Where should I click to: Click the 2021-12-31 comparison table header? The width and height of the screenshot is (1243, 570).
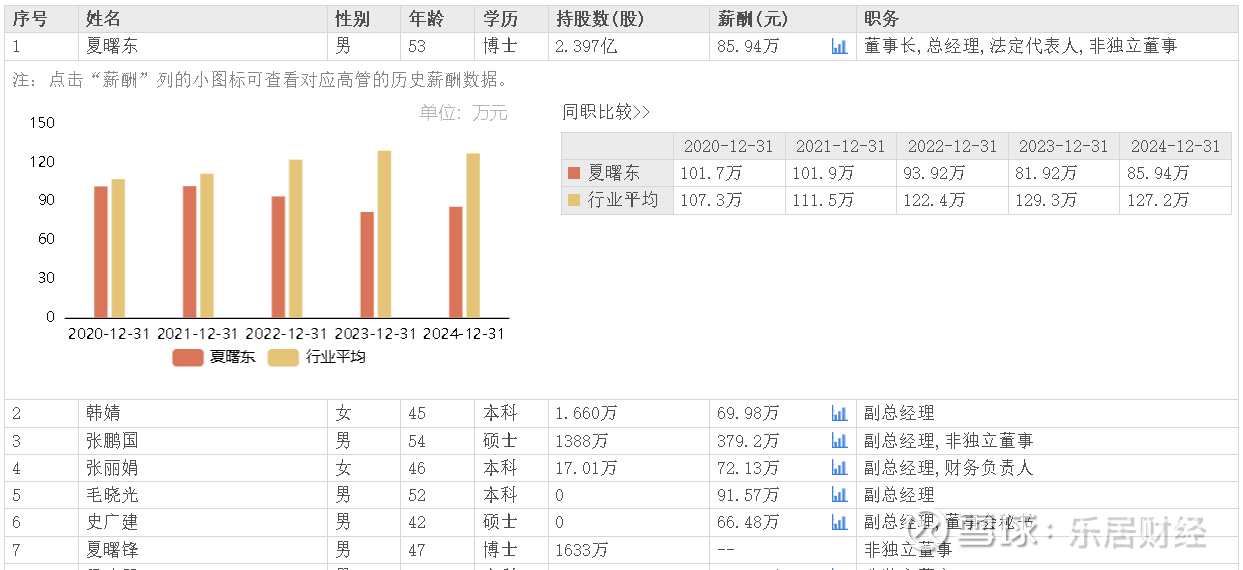tap(840, 146)
